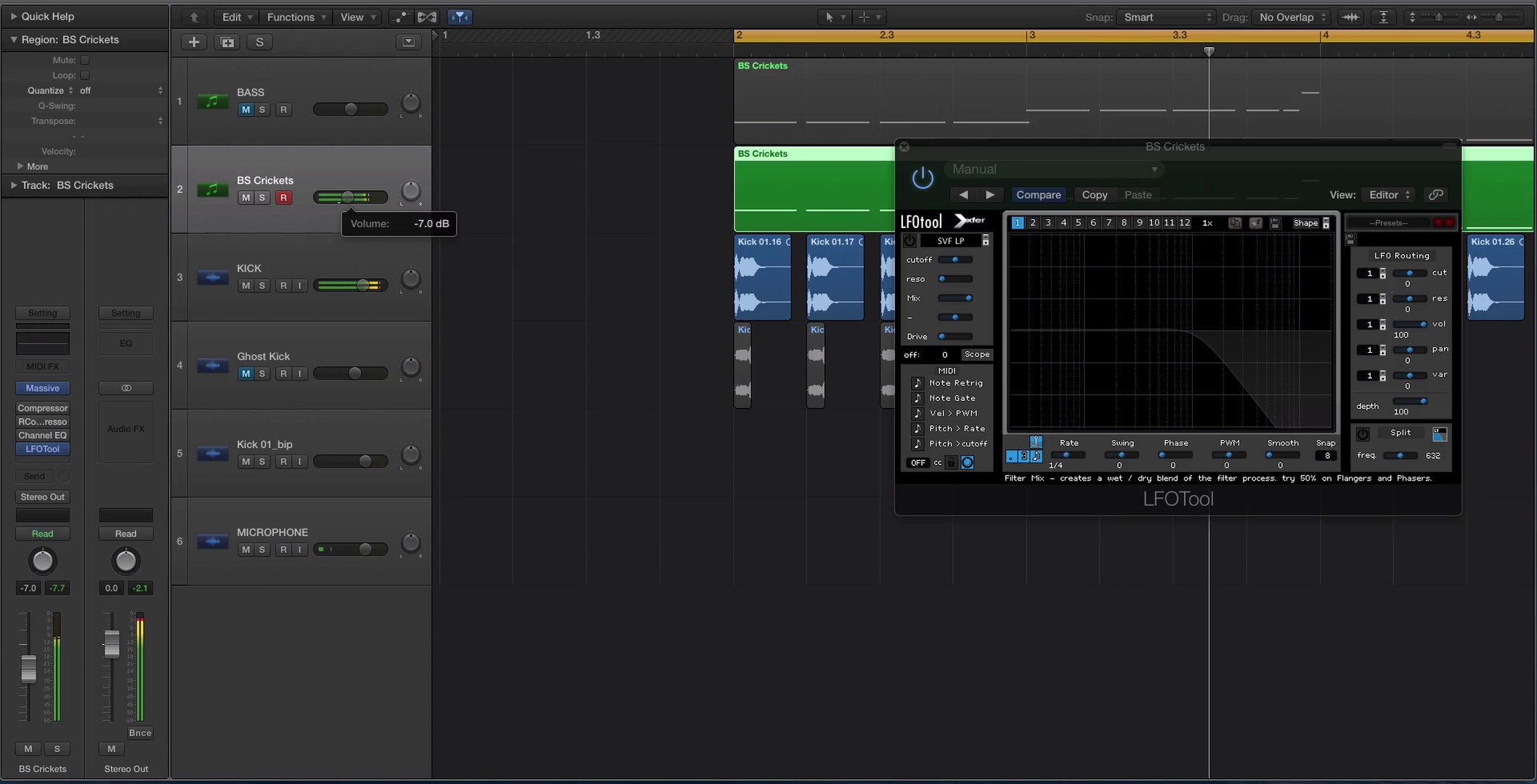Screen dimensions: 1537x784
Task: Disable record on BS Crickets track
Action: tap(283, 197)
